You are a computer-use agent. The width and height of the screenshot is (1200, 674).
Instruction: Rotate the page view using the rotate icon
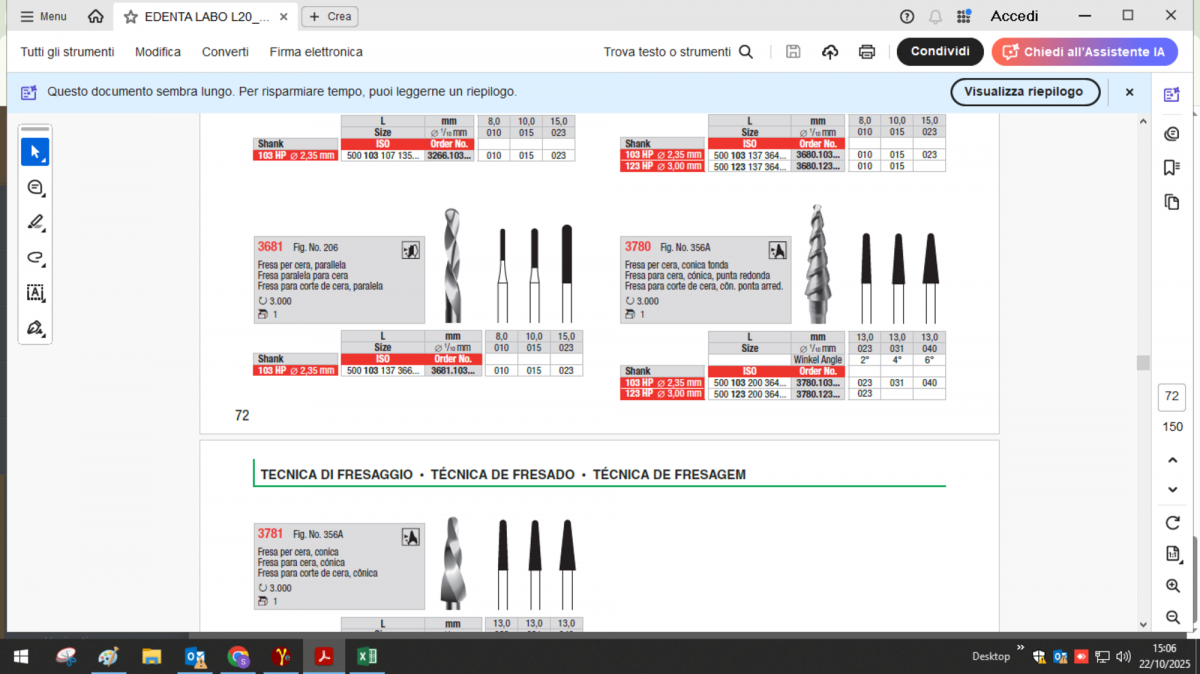(x=1172, y=523)
